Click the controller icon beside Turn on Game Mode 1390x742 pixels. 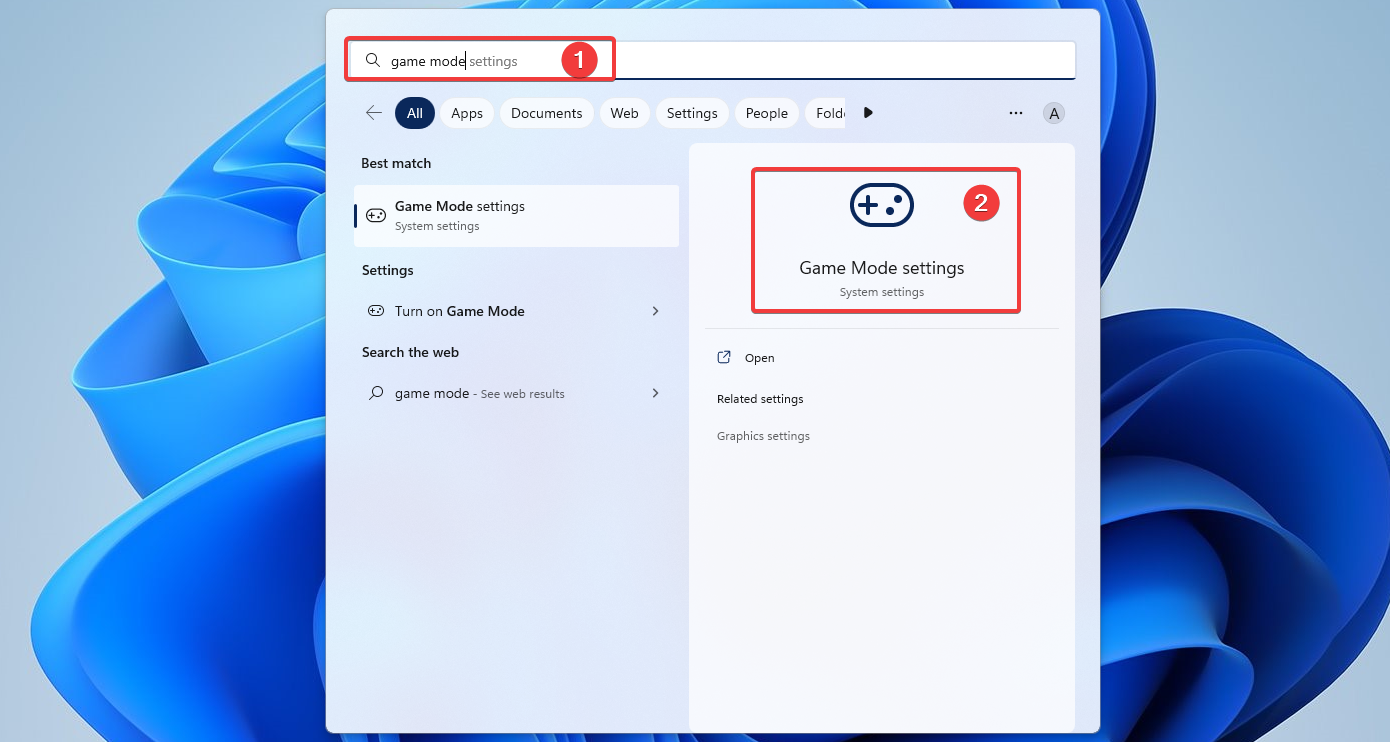point(376,311)
